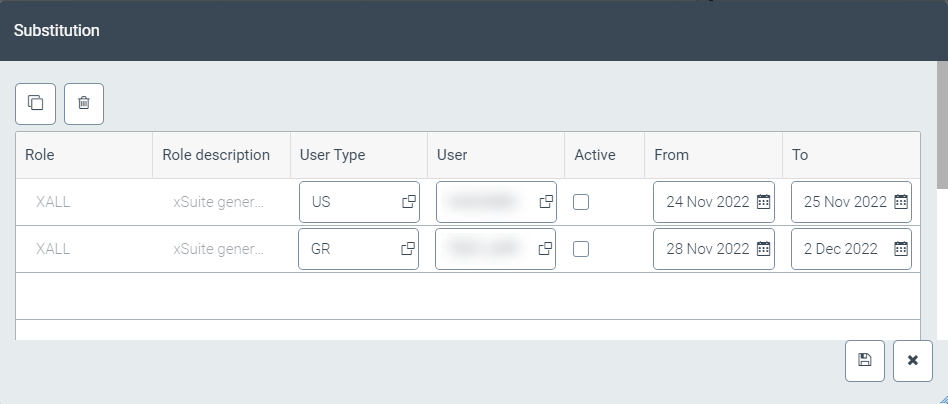This screenshot has height=404, width=948.
Task: Click the trash delete icon button
Action: coord(84,103)
